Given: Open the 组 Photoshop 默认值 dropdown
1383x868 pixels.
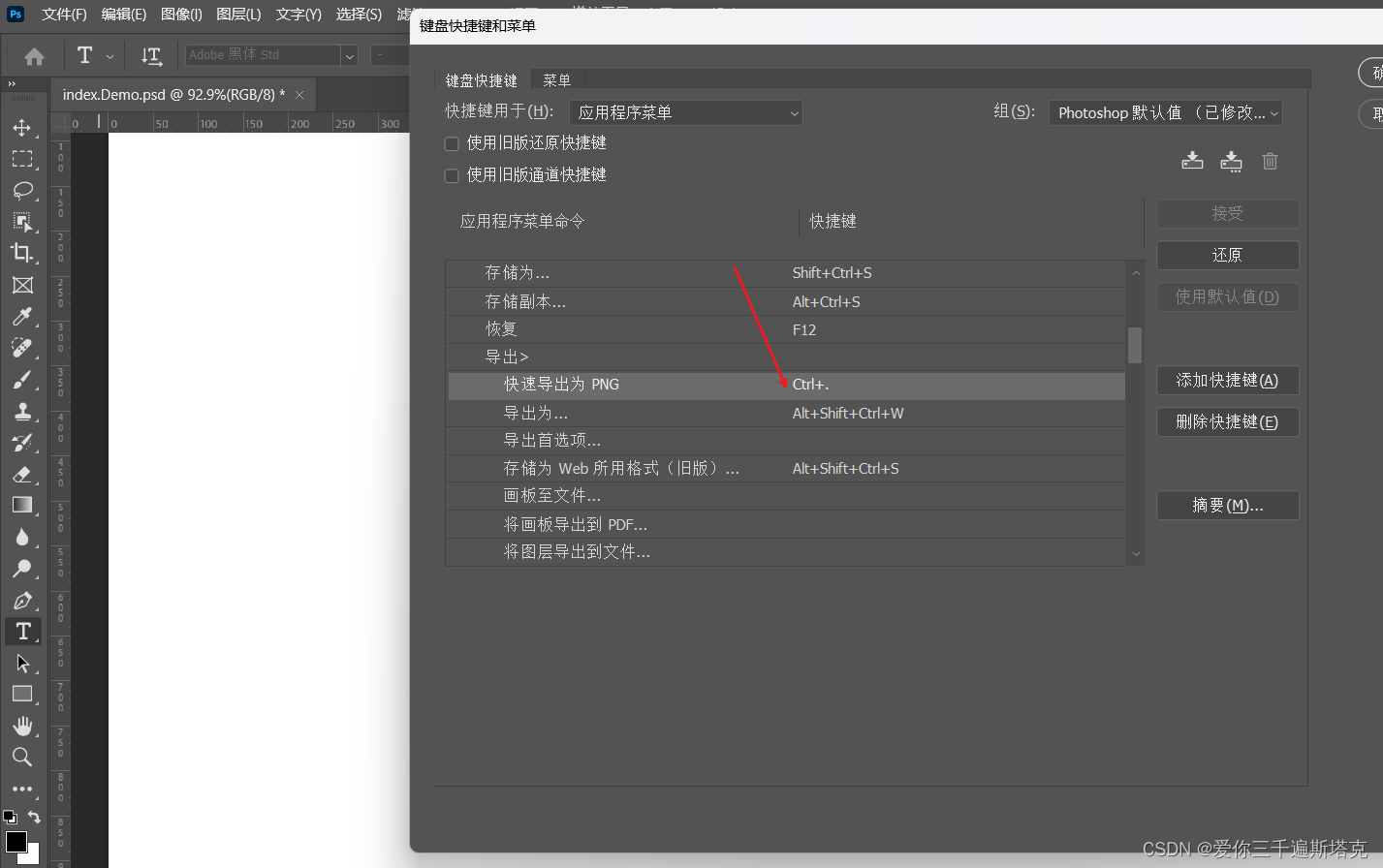Looking at the screenshot, I should point(1166,112).
